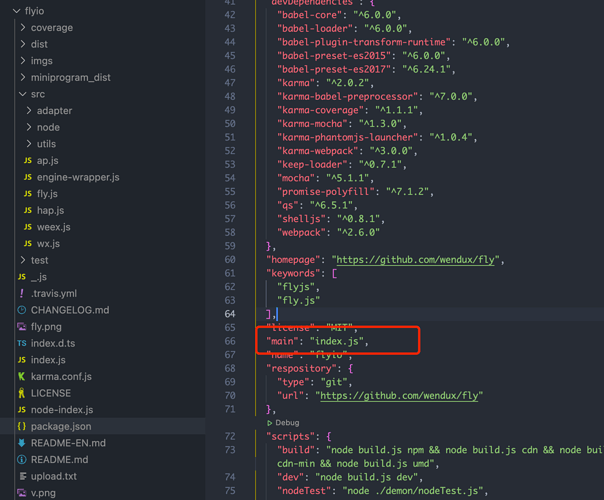Click the "dev": "node build.js dev" line

click(x=350, y=477)
